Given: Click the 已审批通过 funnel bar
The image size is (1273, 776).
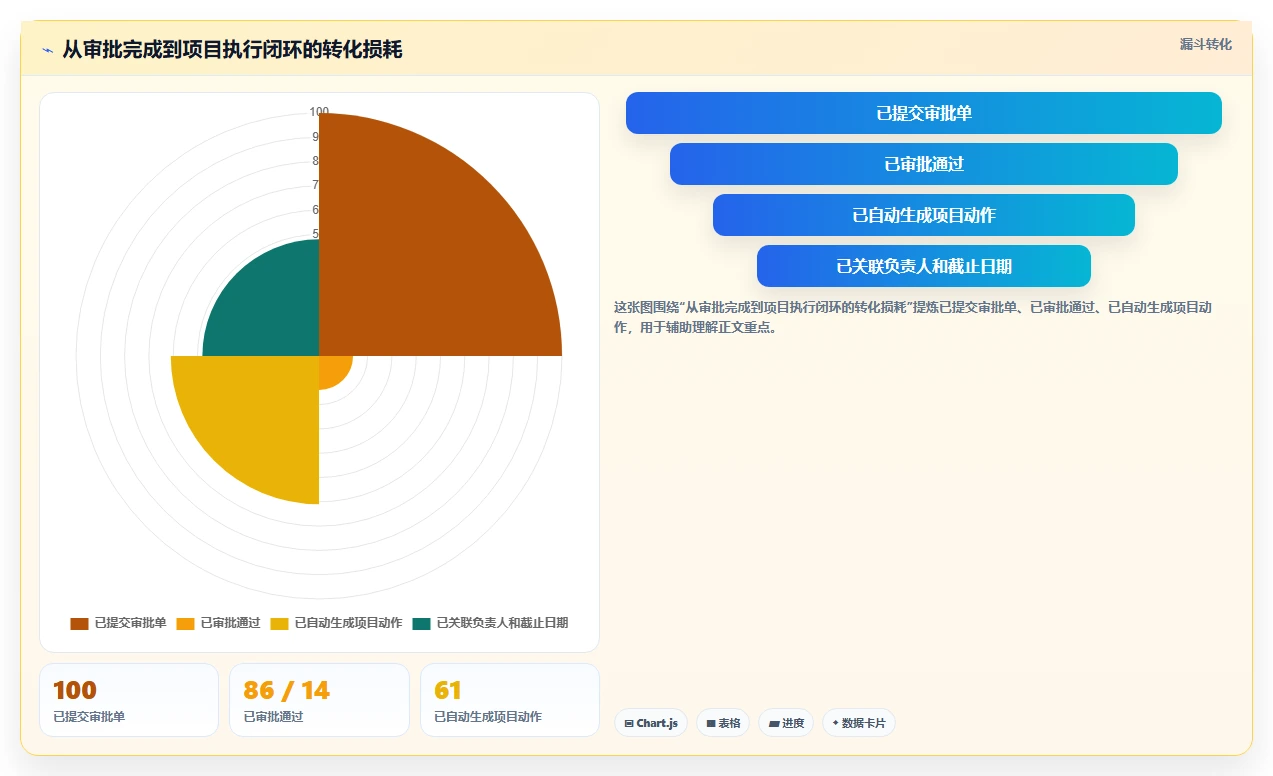Looking at the screenshot, I should tap(924, 164).
